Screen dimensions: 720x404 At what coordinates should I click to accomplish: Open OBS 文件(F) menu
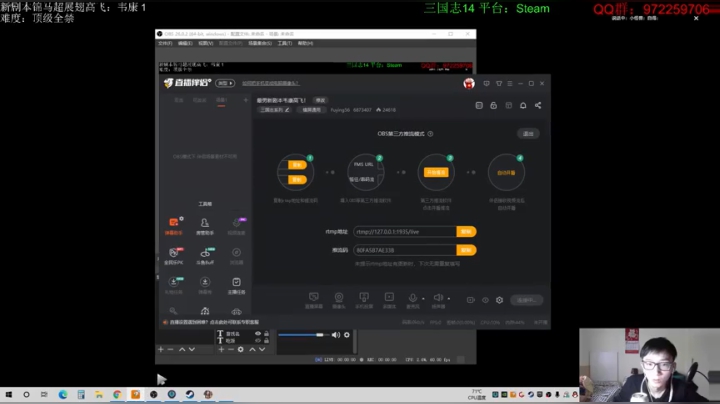165,43
